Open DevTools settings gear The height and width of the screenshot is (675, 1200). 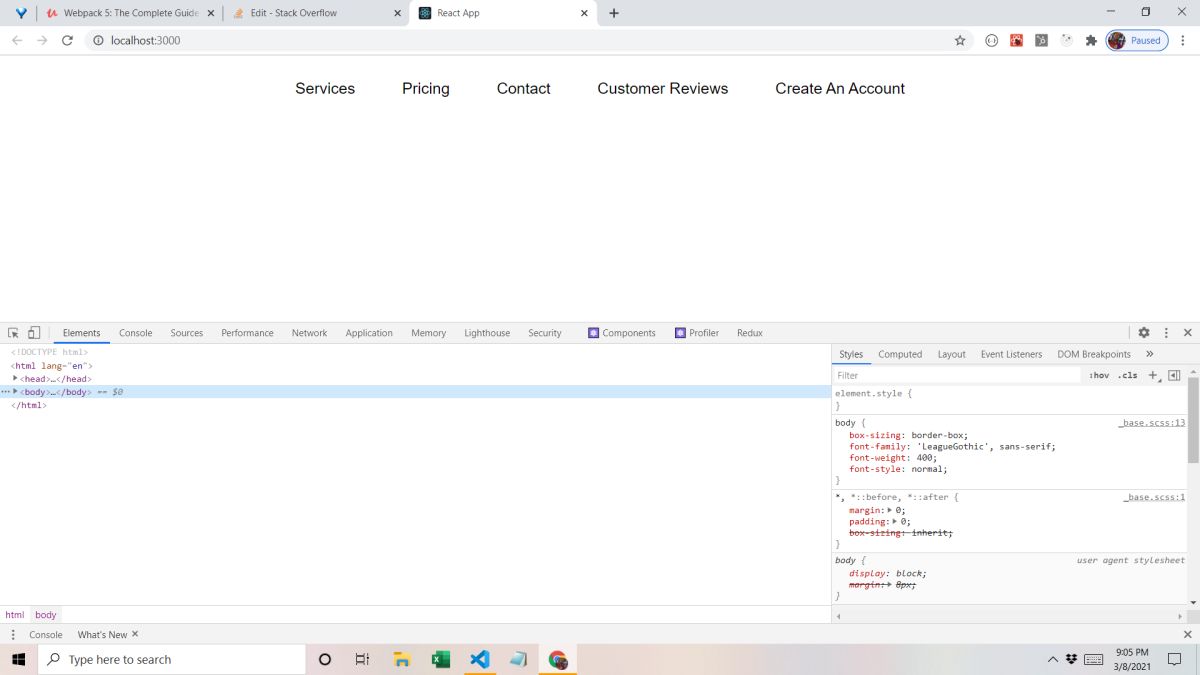pyautogui.click(x=1144, y=333)
